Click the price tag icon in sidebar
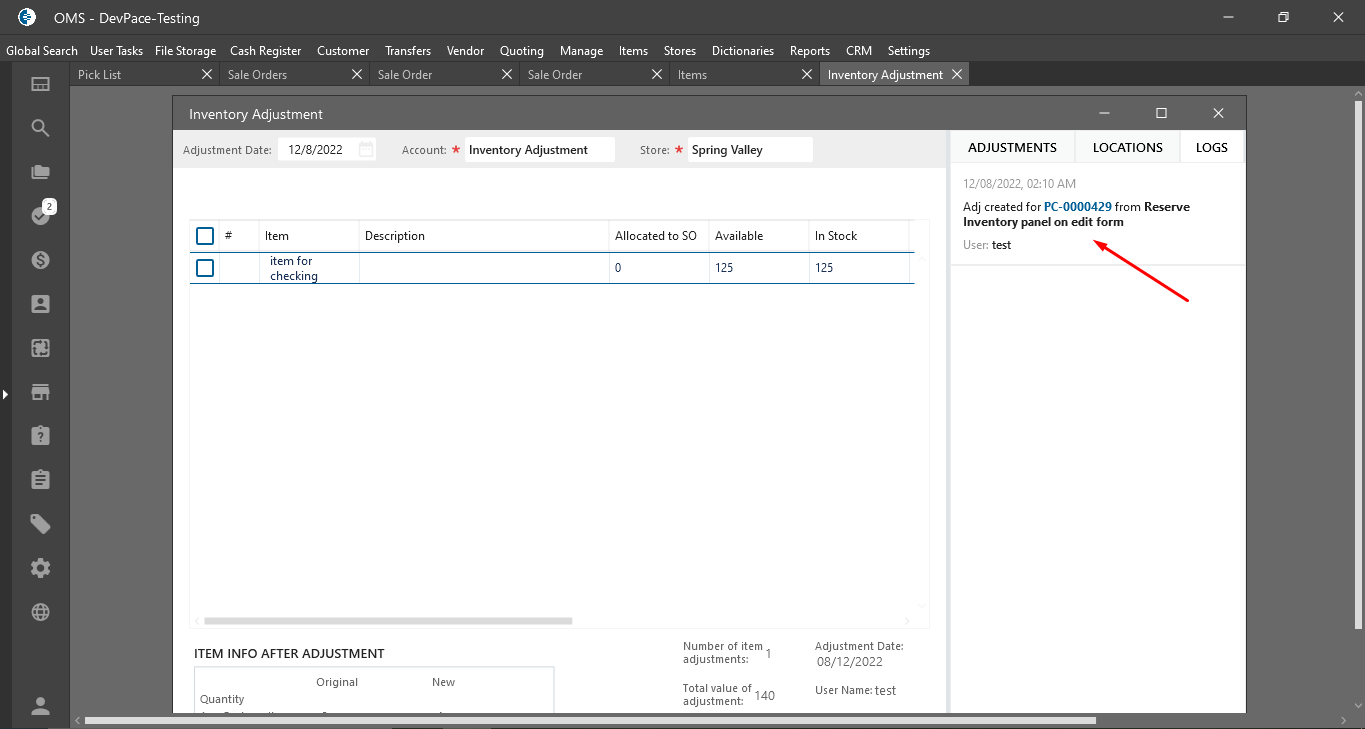This screenshot has height=729, width=1365. coord(40,524)
